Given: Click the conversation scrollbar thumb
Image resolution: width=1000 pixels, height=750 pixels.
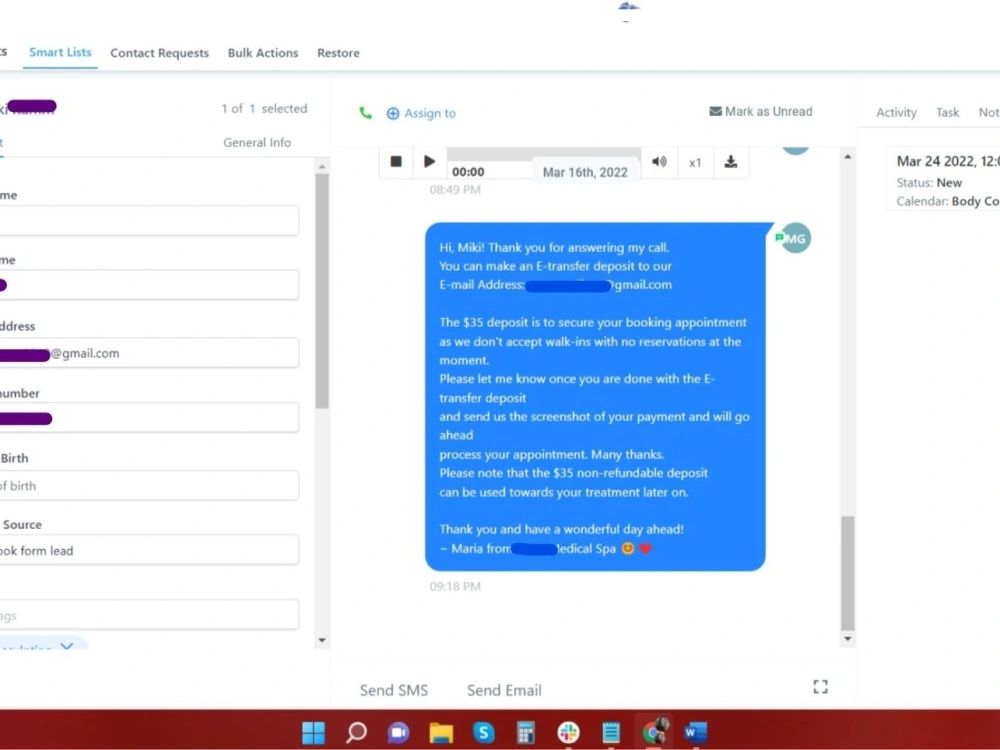Looking at the screenshot, I should point(848,573).
